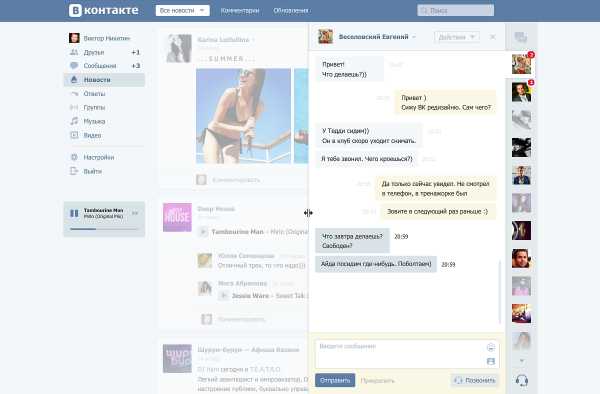Image resolution: width=600 pixels, height=394 pixels.
Task: Click the Музыка note icon in the sidebar
Action: pyautogui.click(x=74, y=121)
